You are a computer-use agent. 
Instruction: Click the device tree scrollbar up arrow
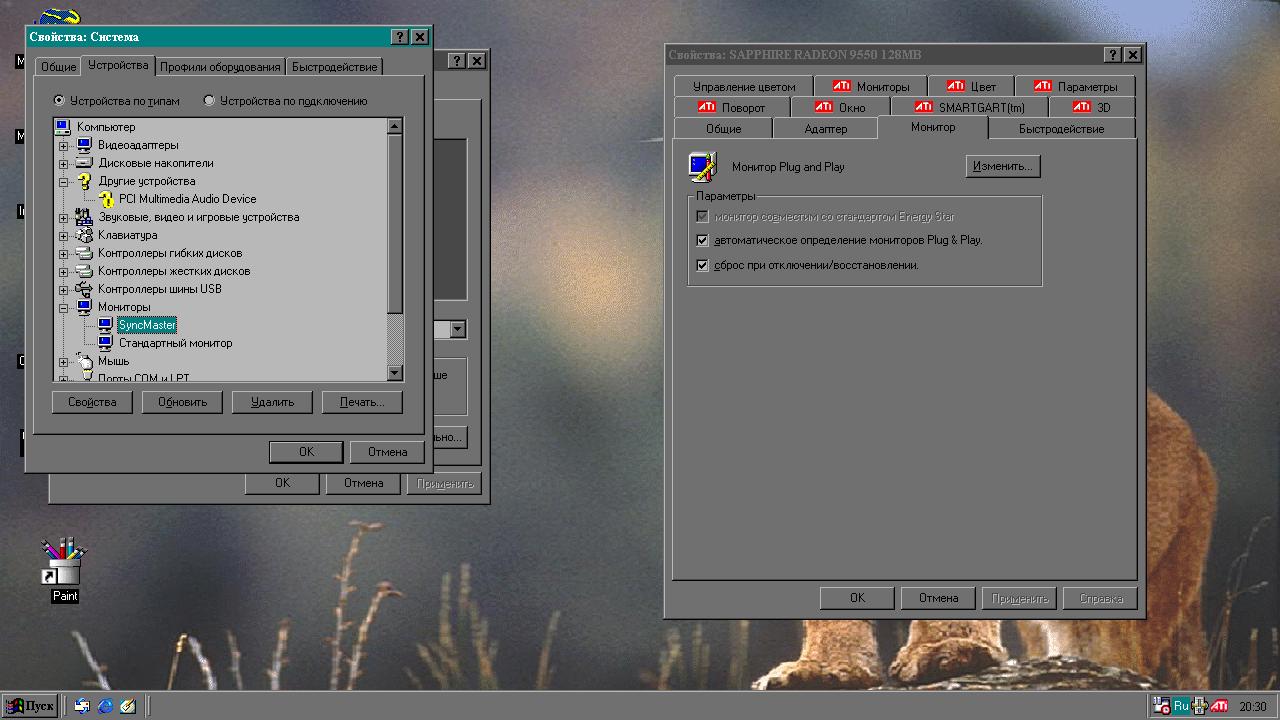point(394,126)
